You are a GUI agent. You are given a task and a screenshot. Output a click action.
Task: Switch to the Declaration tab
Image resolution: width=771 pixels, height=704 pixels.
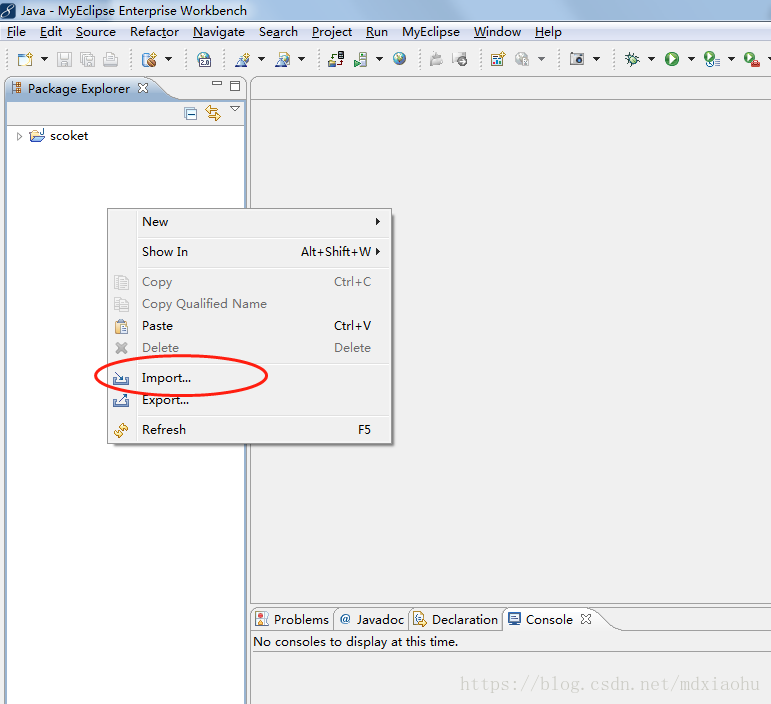455,619
